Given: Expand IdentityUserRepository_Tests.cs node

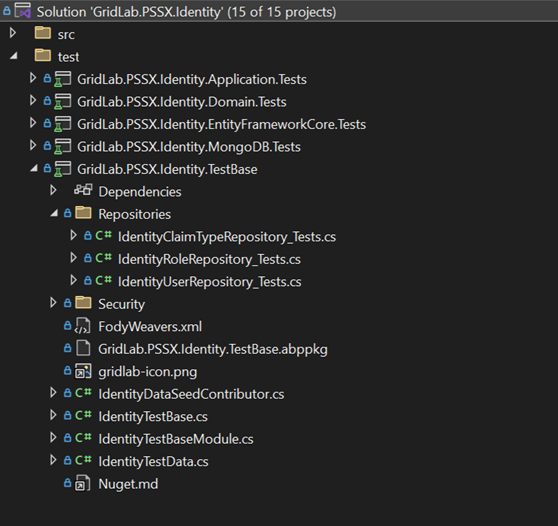Looking at the screenshot, I should click(x=73, y=280).
